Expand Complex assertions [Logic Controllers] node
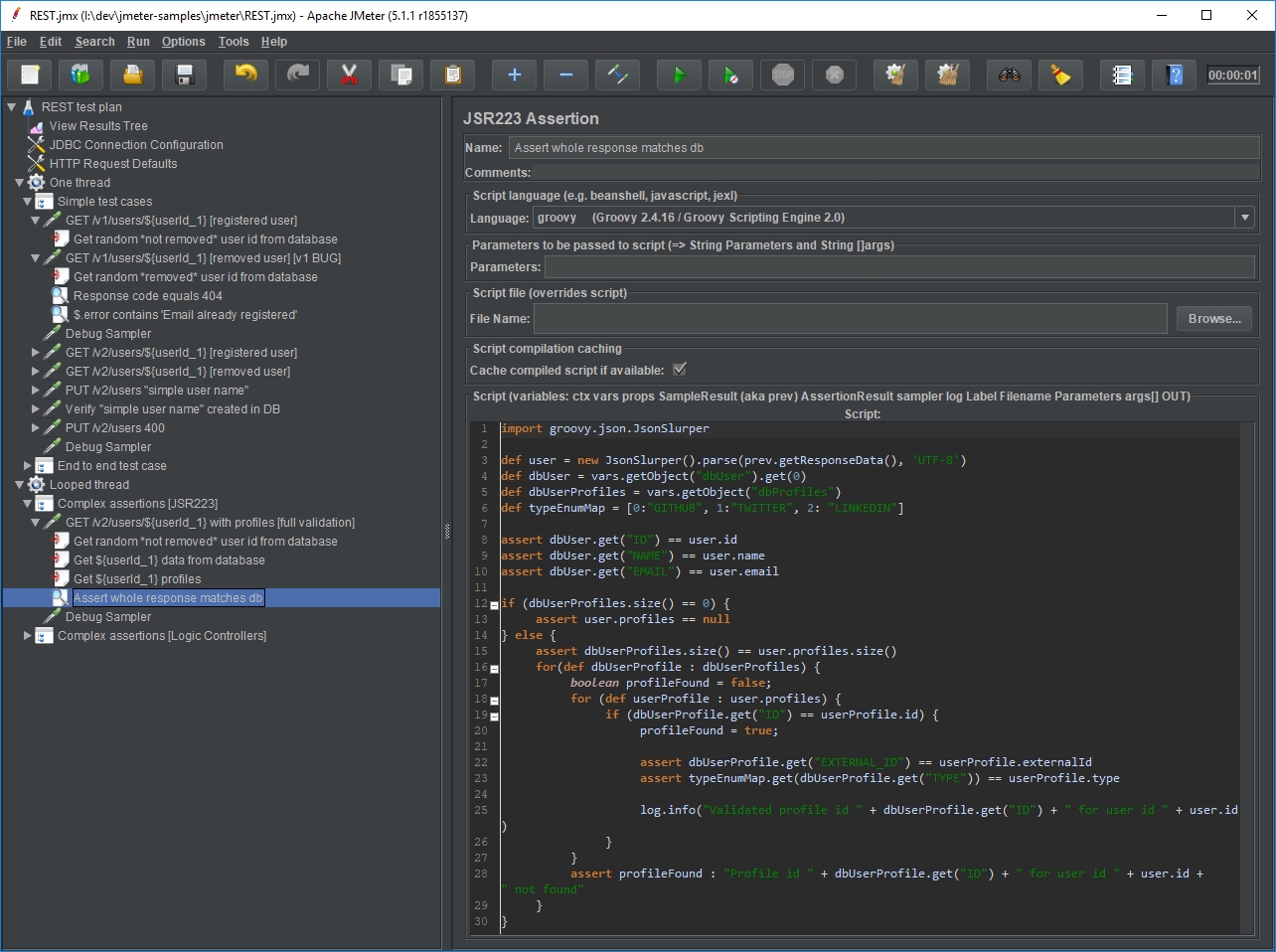 tap(28, 636)
